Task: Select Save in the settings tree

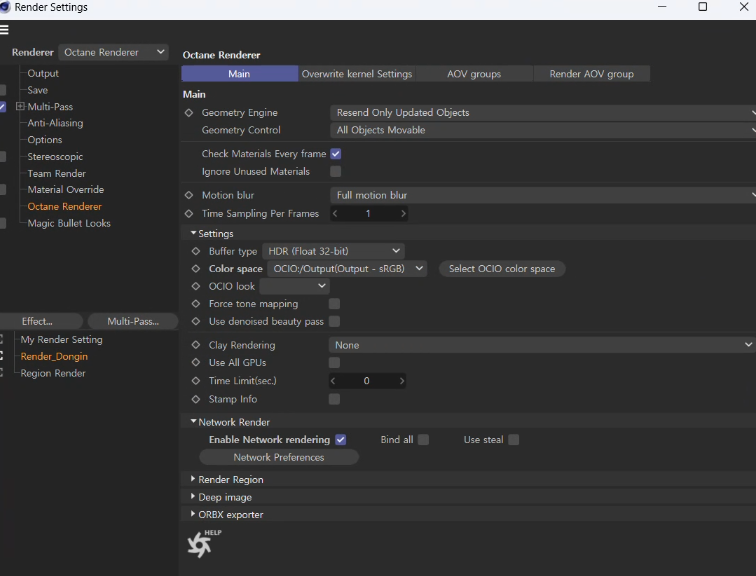Action: [x=38, y=90]
